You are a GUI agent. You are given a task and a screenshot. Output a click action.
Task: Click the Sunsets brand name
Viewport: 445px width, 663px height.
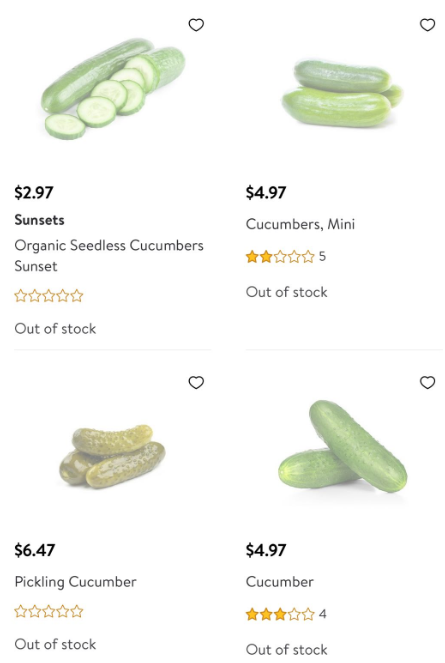pos(39,220)
